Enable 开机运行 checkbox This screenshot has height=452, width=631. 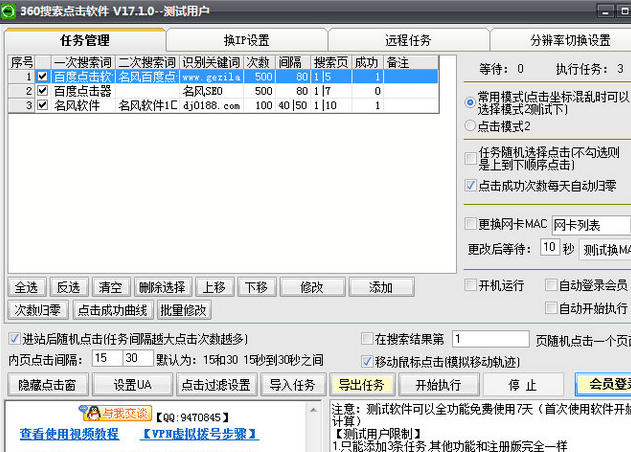[470, 285]
